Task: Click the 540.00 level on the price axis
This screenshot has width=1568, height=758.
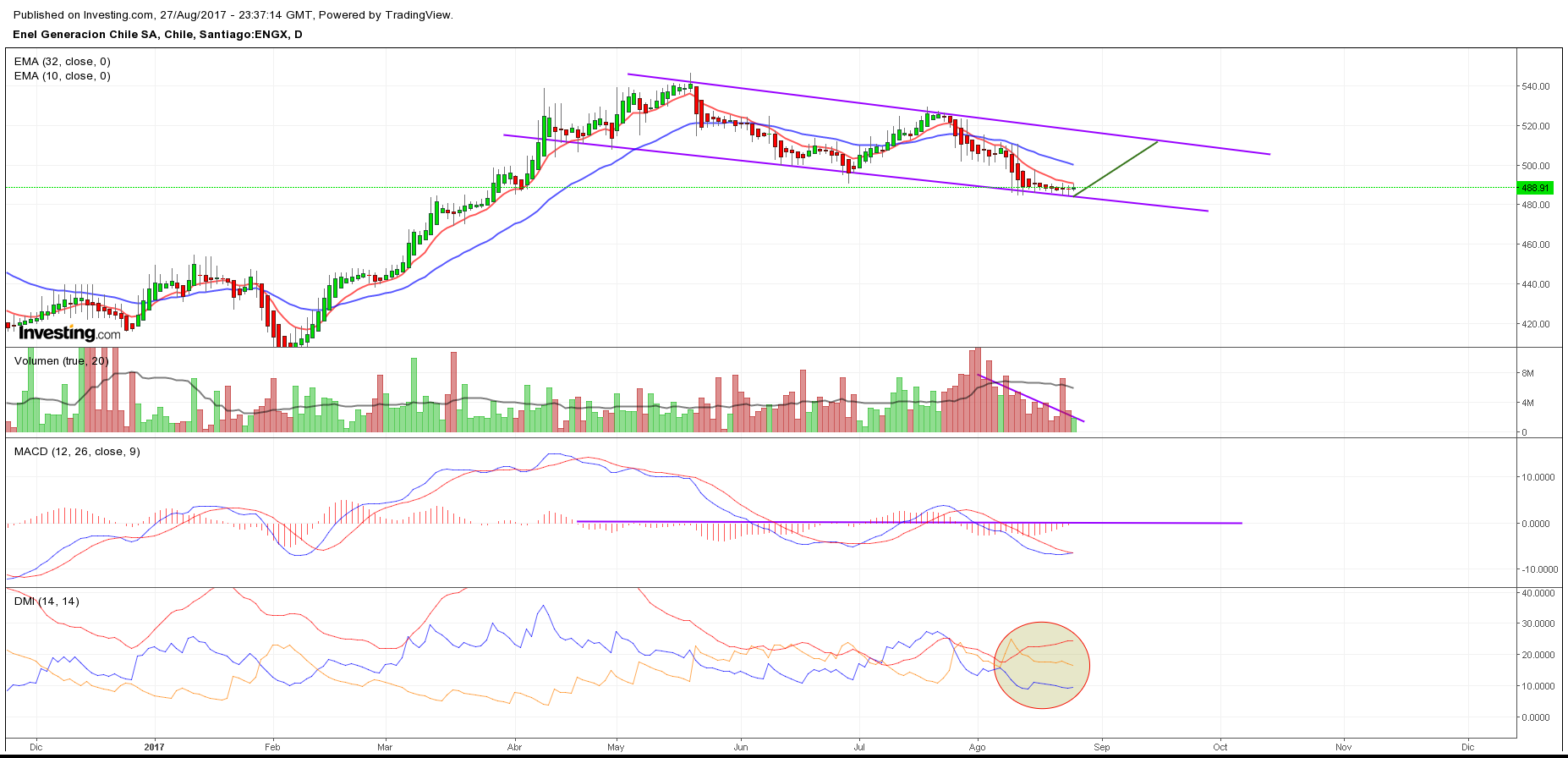Action: click(x=1536, y=86)
